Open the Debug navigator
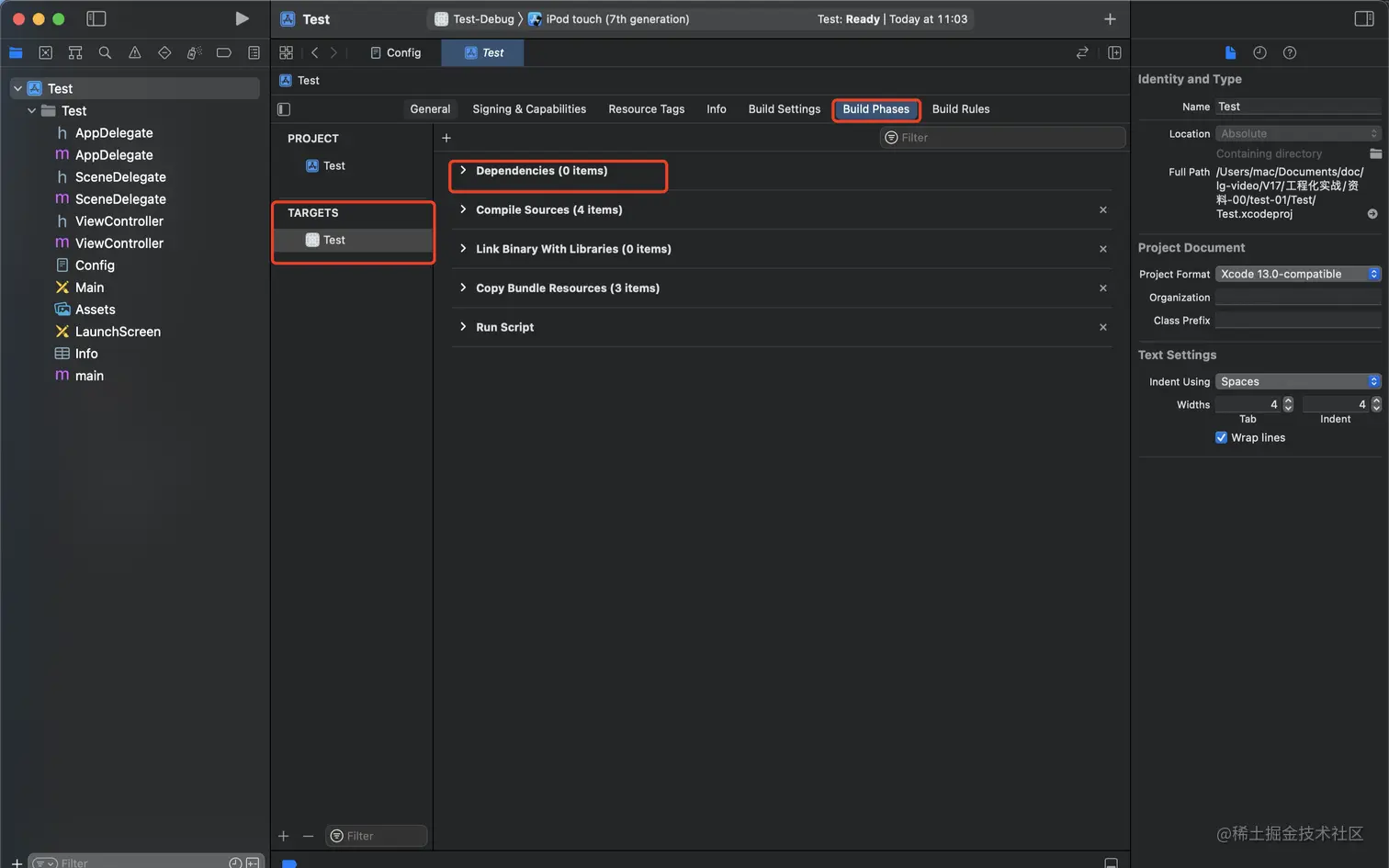Viewport: 1389px width, 868px height. tap(194, 52)
